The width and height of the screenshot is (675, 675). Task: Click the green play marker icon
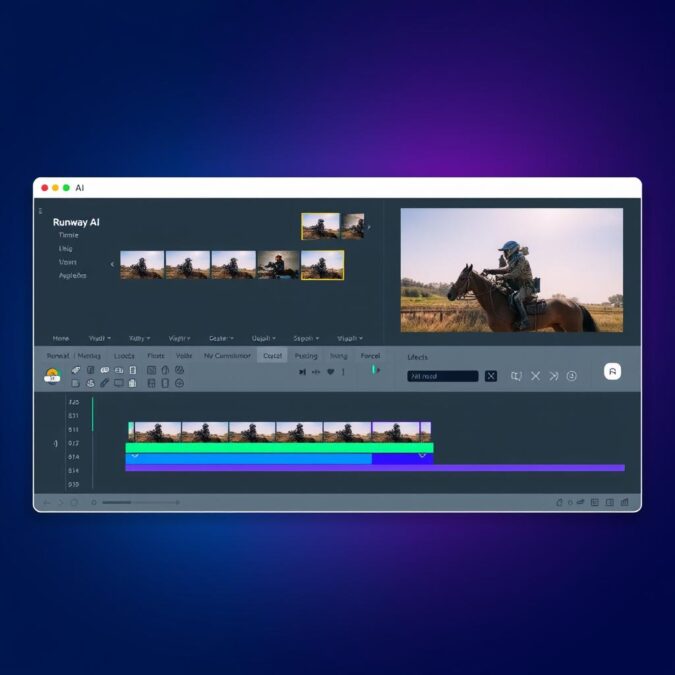click(375, 369)
